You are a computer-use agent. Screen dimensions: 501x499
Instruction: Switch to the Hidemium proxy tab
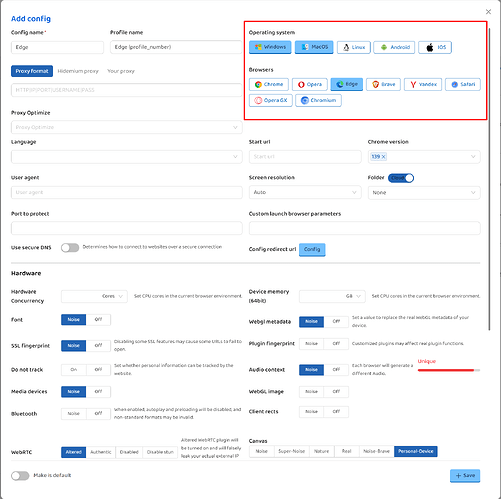click(x=78, y=71)
